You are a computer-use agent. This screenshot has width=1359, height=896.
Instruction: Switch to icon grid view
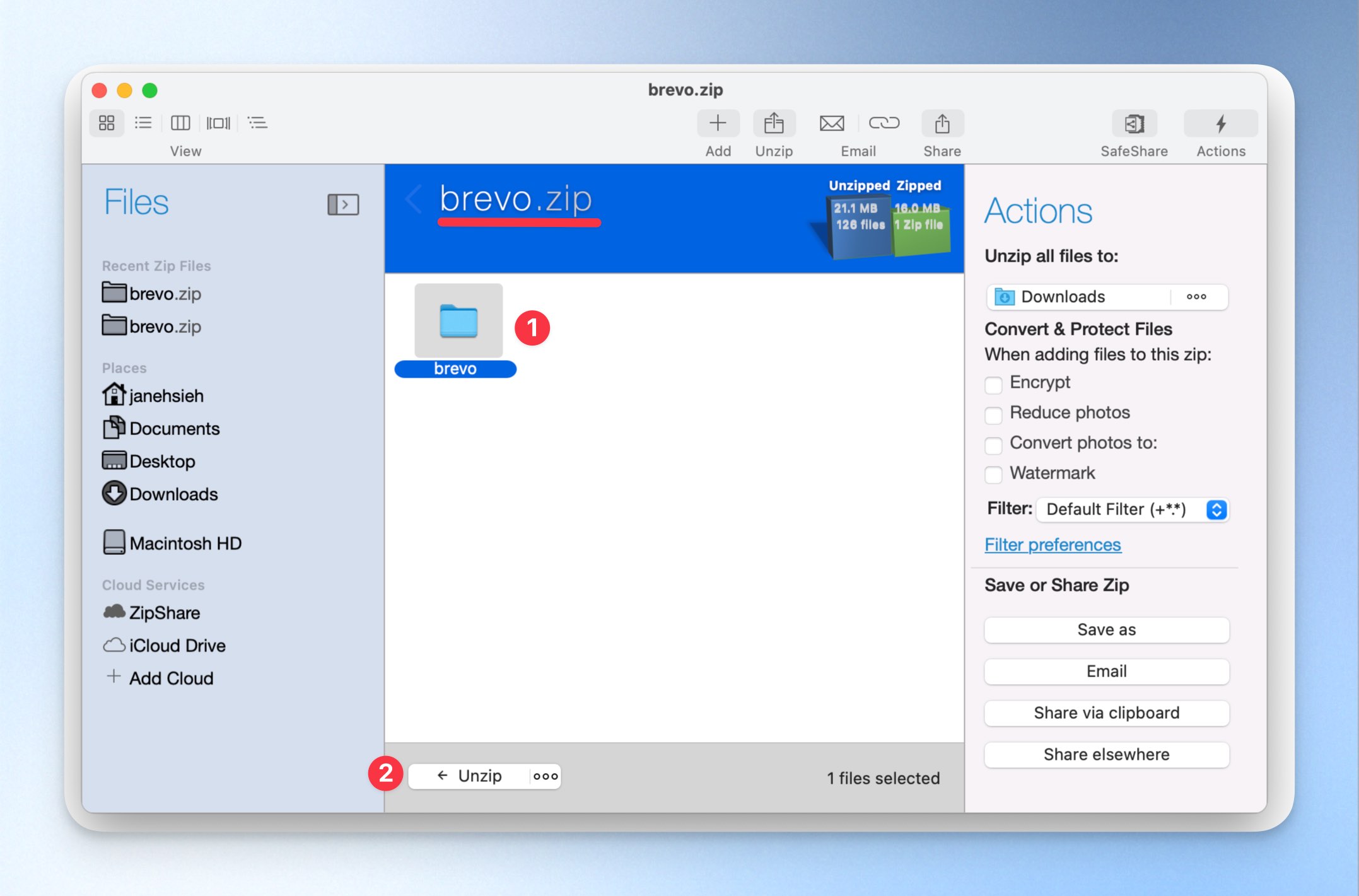[x=107, y=123]
